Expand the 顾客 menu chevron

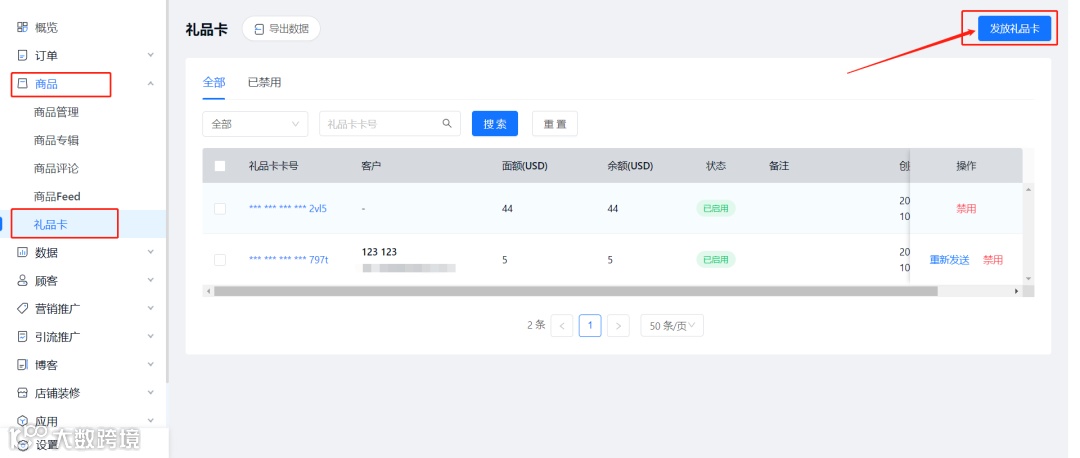coord(151,280)
